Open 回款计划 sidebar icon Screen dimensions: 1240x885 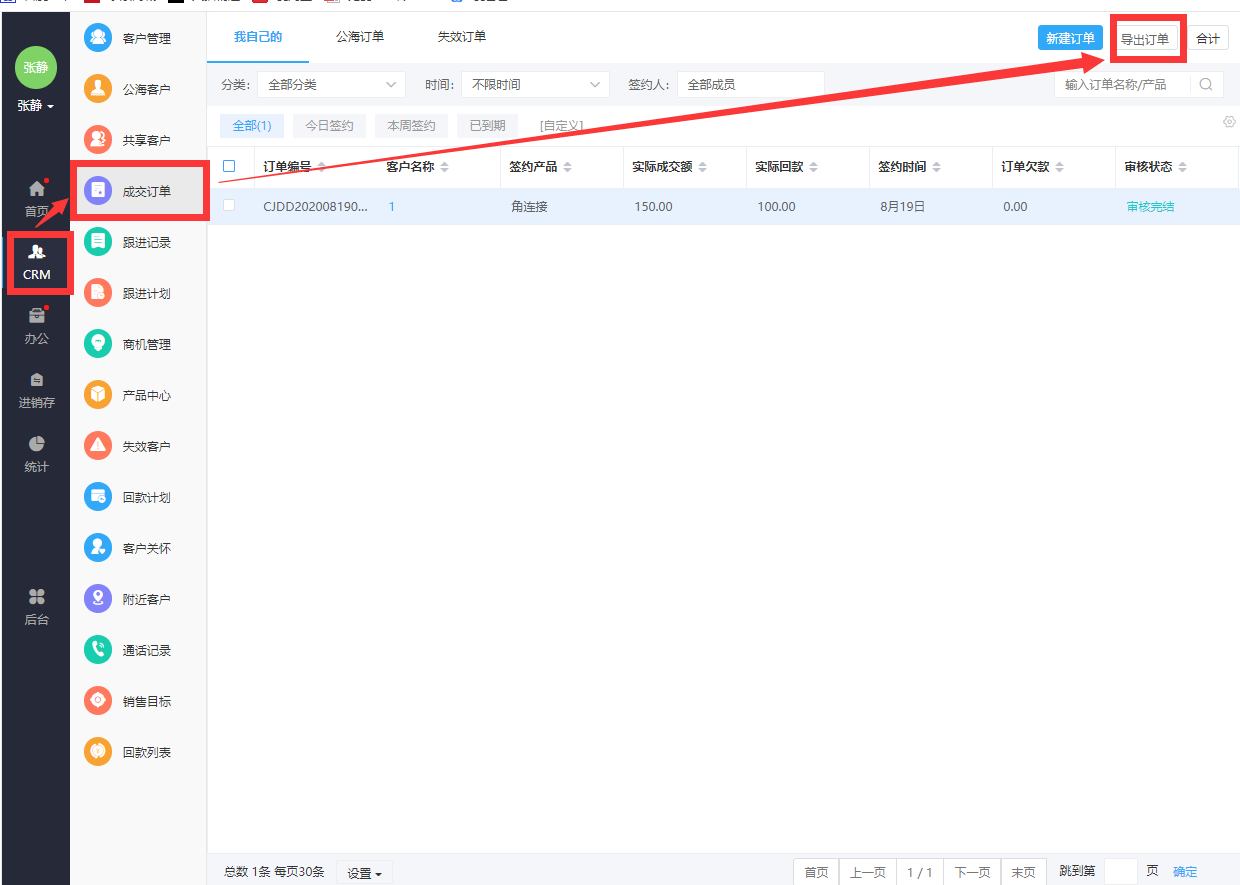[98, 497]
